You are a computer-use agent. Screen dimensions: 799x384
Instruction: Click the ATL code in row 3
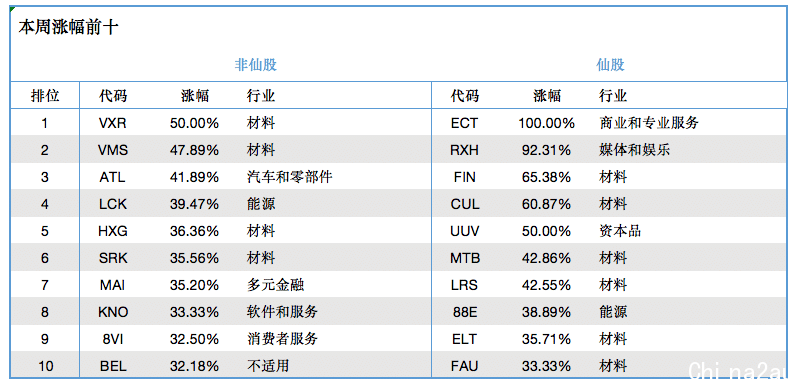click(113, 177)
